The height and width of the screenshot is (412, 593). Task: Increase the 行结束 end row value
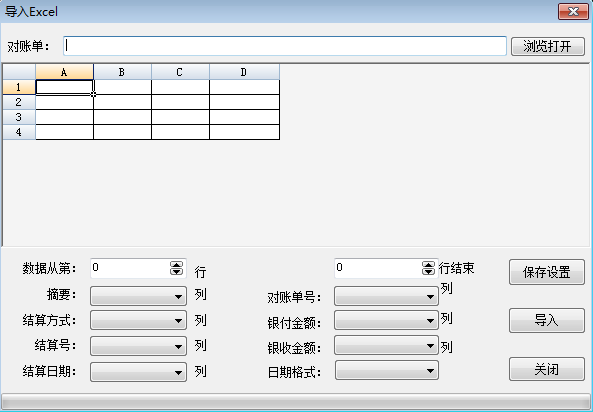(428, 264)
